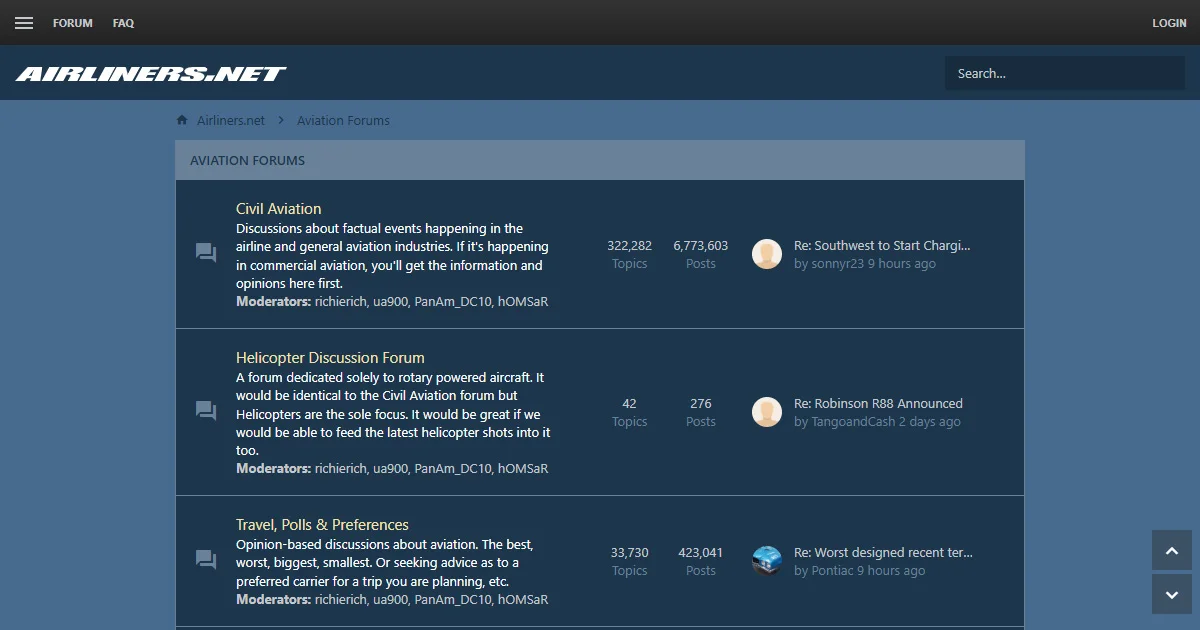Click the home icon in breadcrumbs

click(x=182, y=120)
